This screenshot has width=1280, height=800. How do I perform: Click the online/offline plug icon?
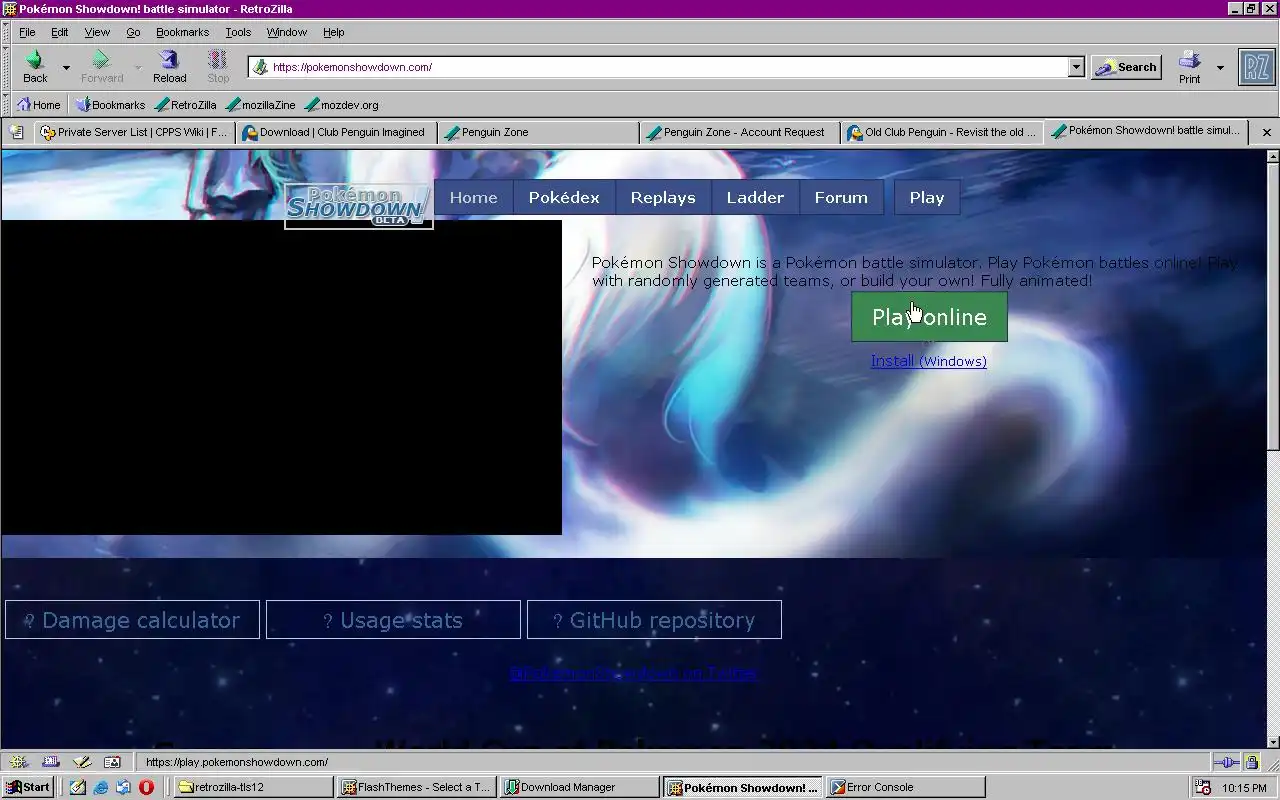pos(1226,762)
